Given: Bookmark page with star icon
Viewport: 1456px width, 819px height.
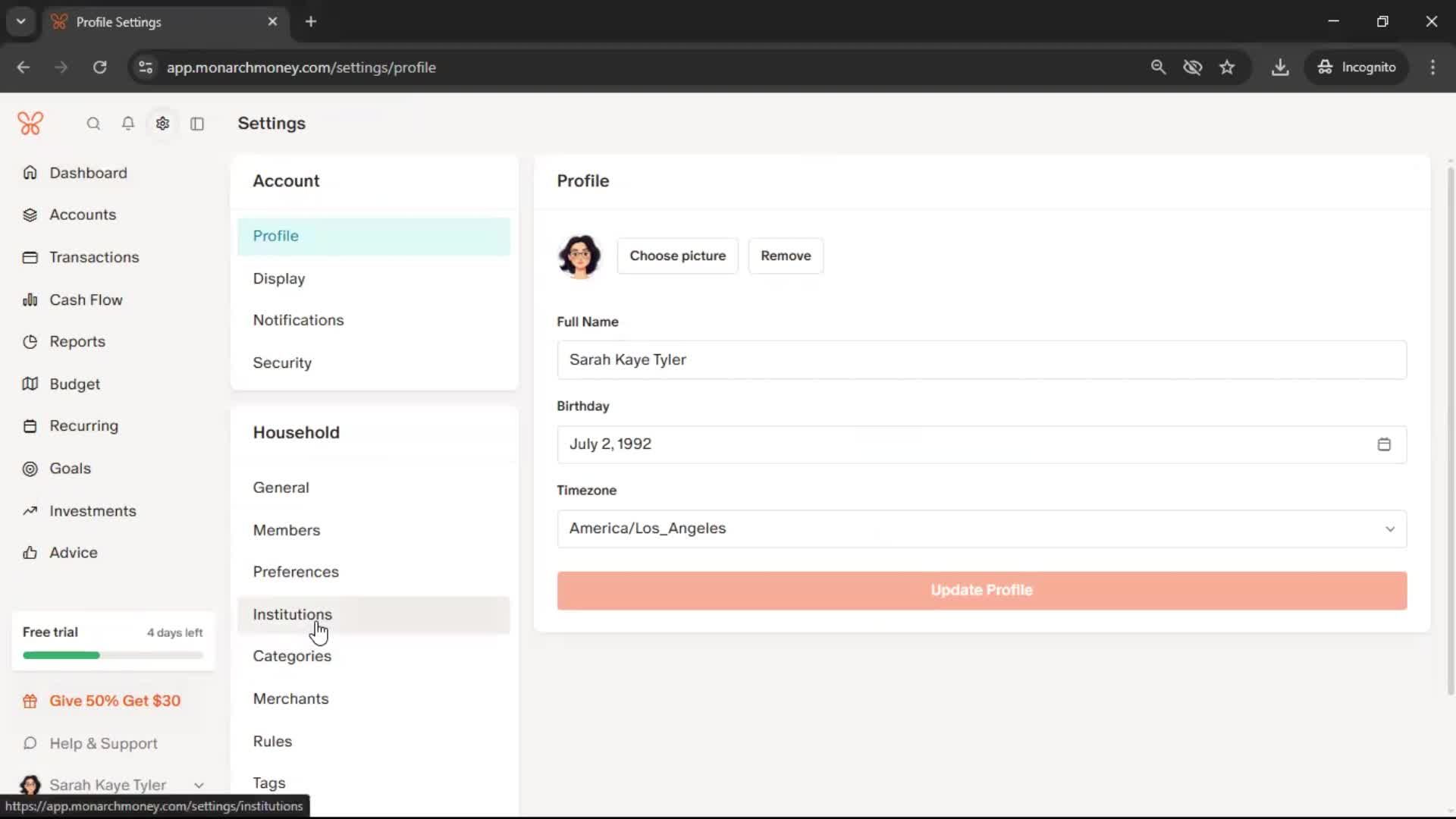Looking at the screenshot, I should (x=1227, y=67).
